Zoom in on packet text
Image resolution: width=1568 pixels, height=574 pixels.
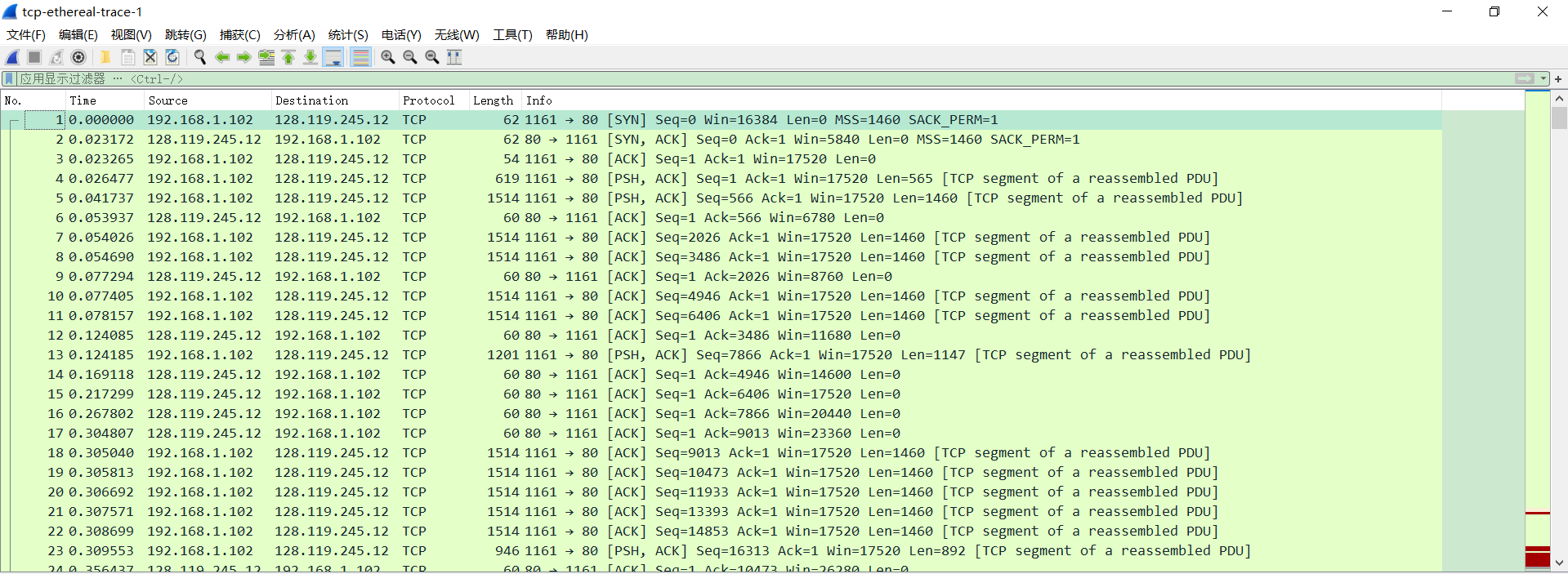388,57
